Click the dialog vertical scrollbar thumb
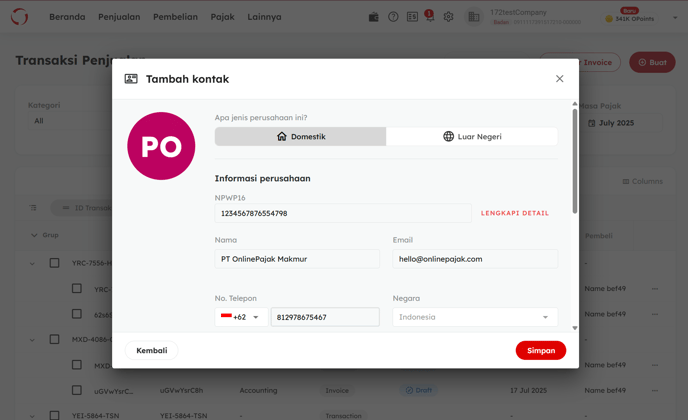This screenshot has width=688, height=420. pos(575,161)
